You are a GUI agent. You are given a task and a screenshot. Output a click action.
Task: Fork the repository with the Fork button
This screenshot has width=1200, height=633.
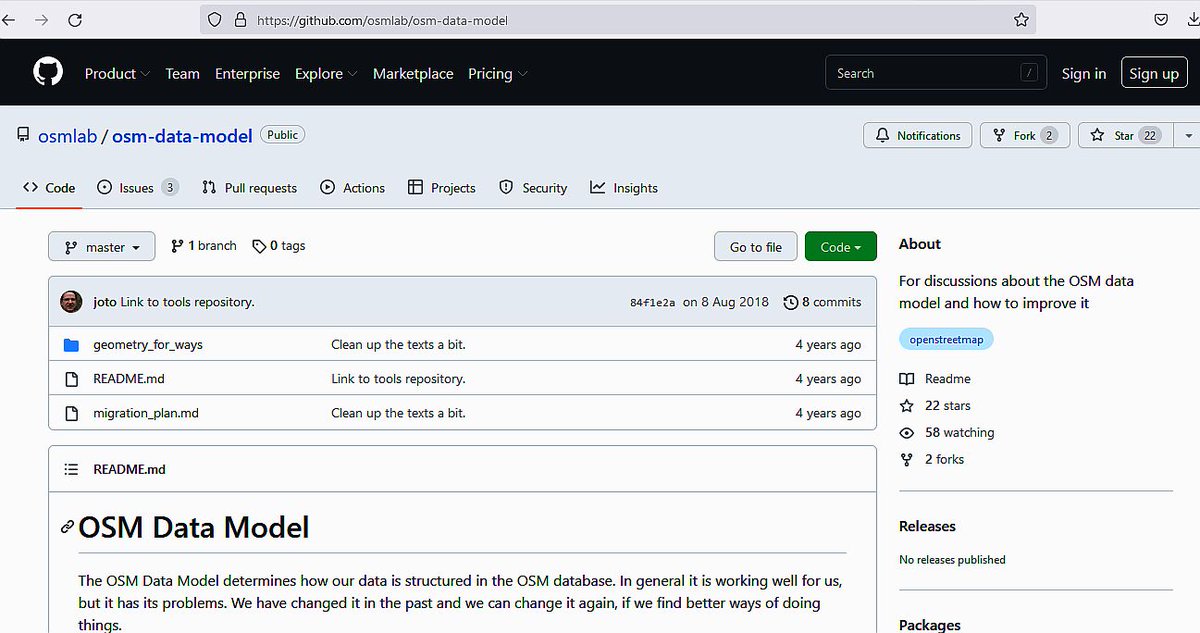pos(1025,136)
